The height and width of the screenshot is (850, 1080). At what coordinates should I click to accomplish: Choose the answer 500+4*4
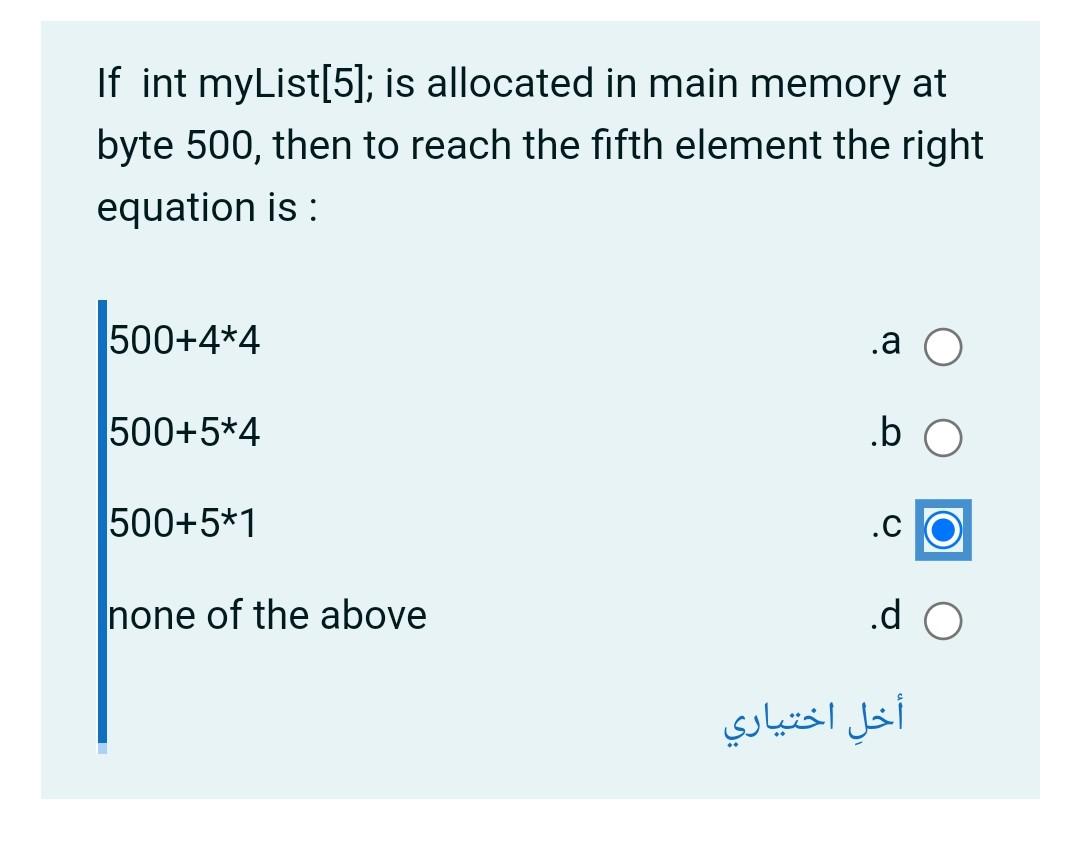click(x=183, y=341)
